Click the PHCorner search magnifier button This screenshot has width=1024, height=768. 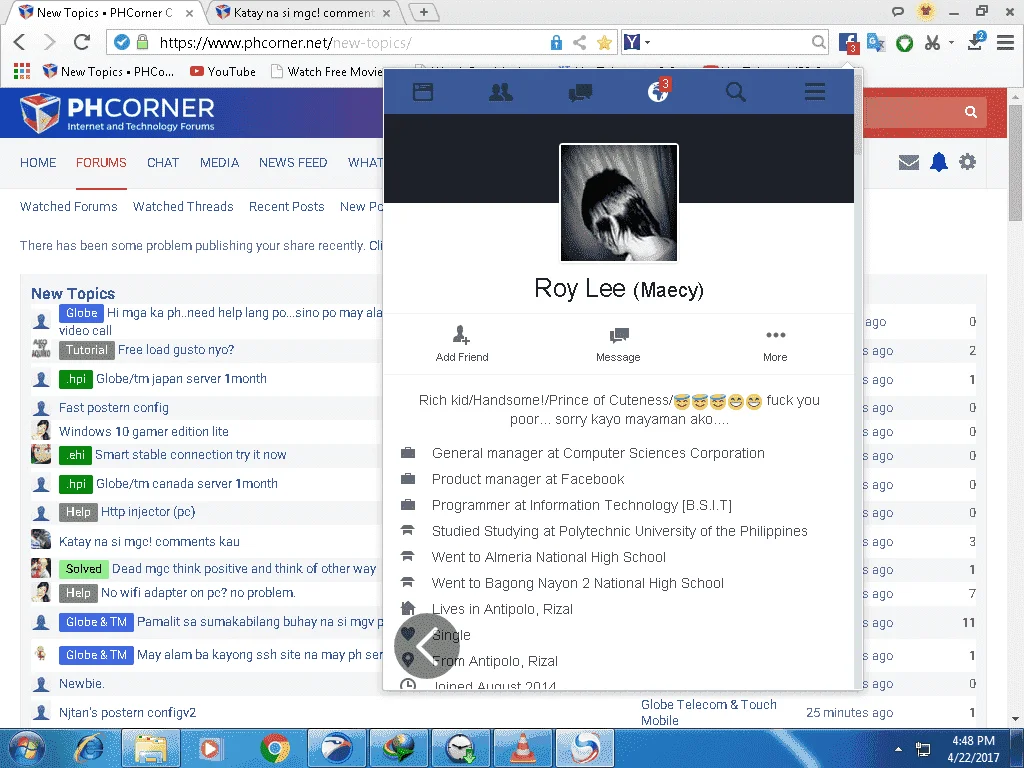(971, 112)
